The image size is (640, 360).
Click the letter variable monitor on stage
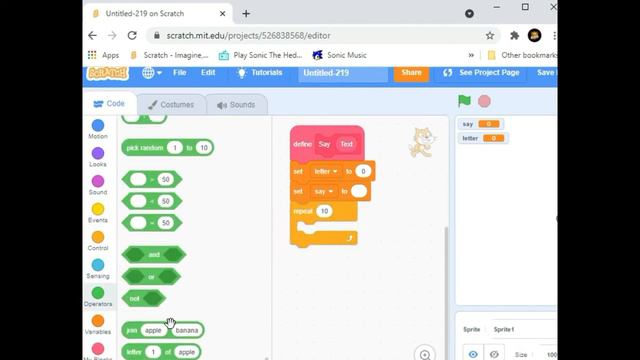[483, 138]
